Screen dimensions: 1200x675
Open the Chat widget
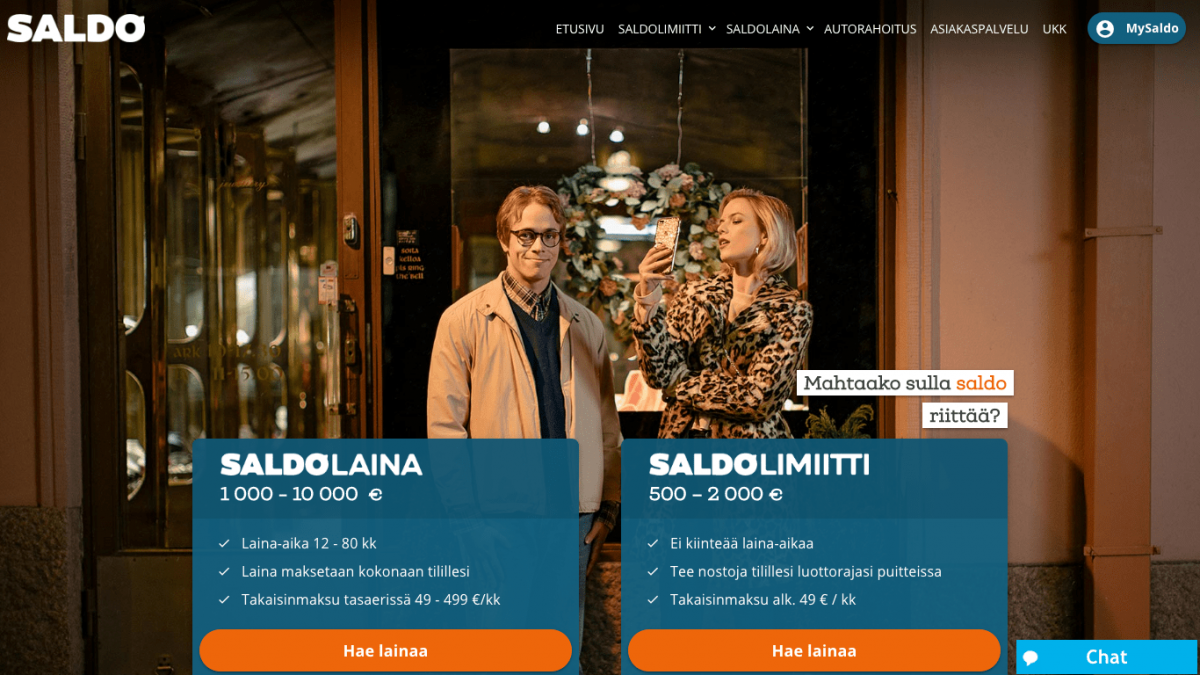(1106, 657)
